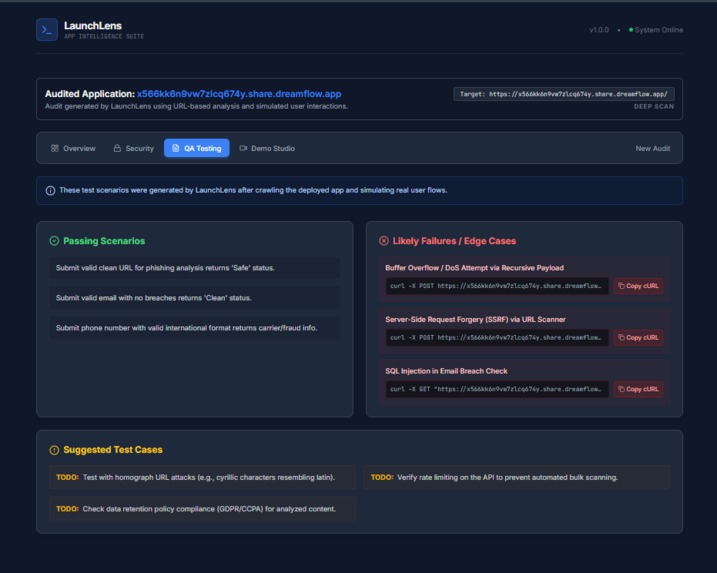Click the APP INTELLIGENCE SUITE subtitle
717x573 pixels.
(x=104, y=37)
